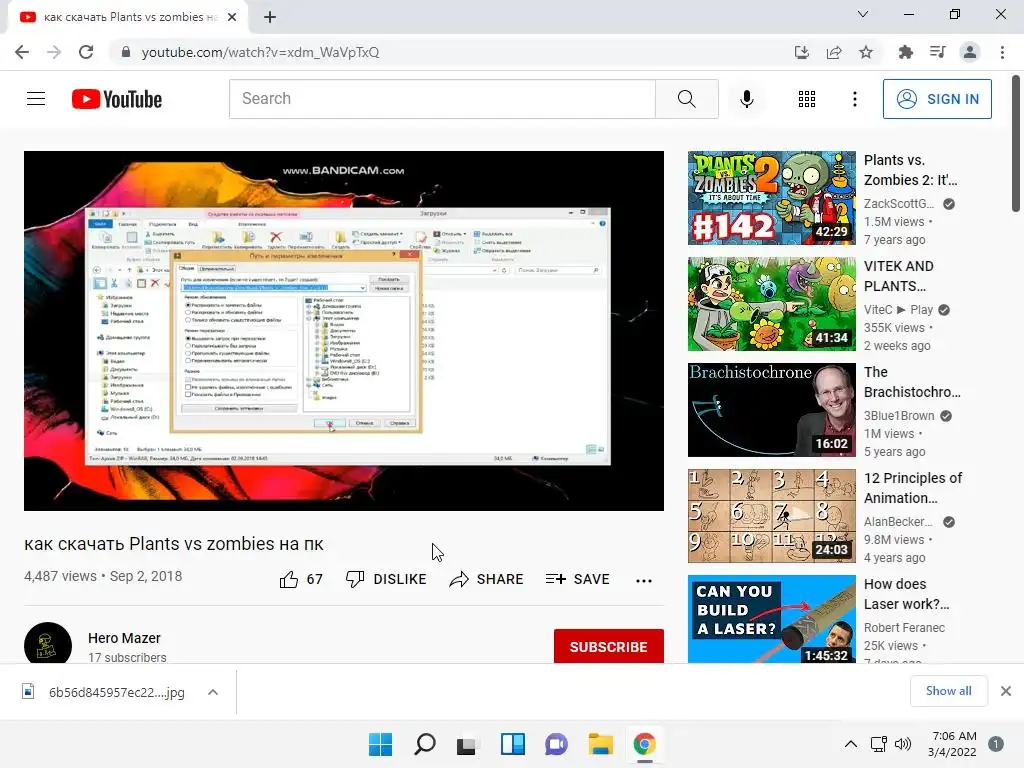Show all downloads
Image resolution: width=1024 pixels, height=768 pixels.
coord(948,691)
